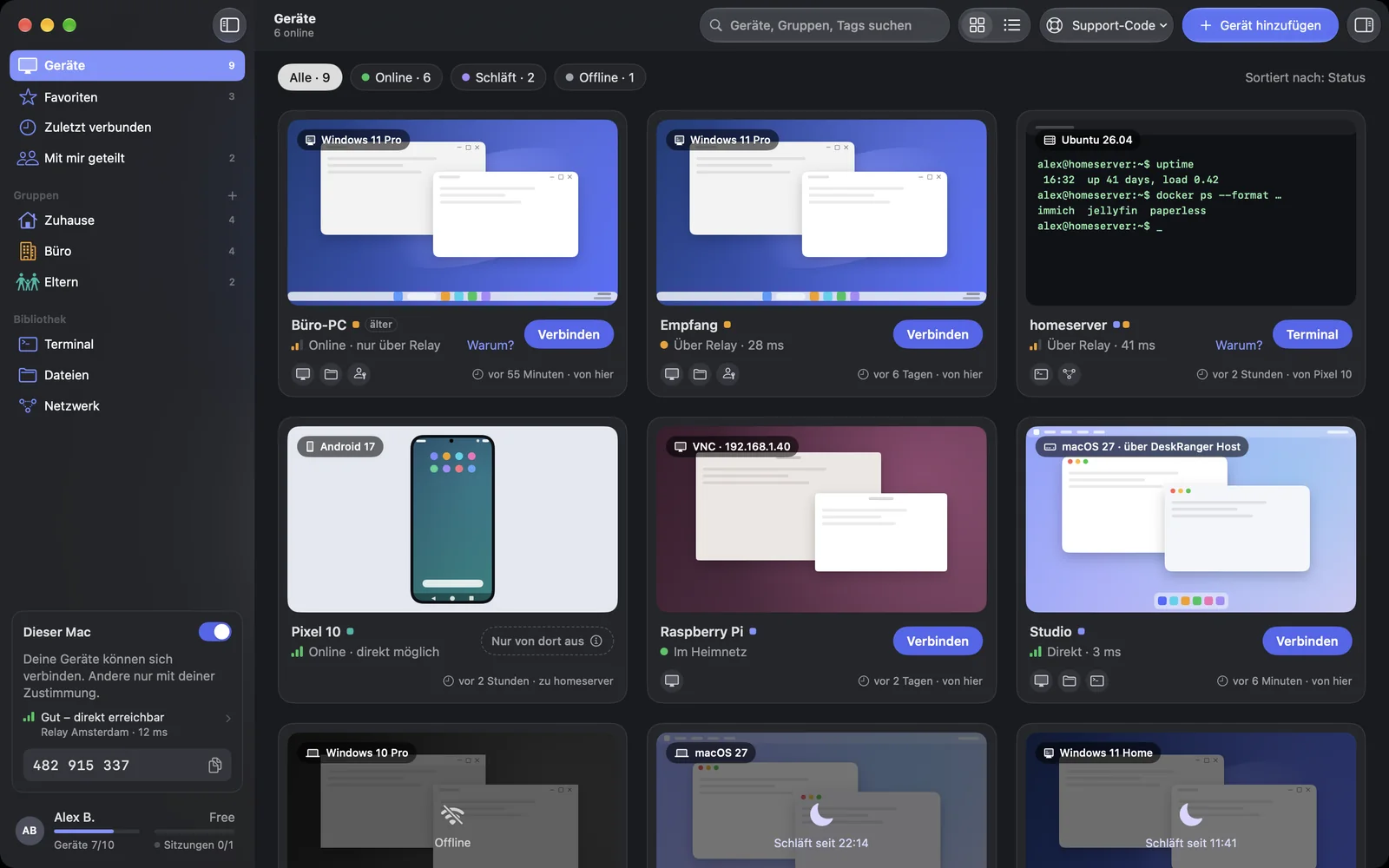
Task: Filter devices by Offline · 1
Action: pos(600,77)
